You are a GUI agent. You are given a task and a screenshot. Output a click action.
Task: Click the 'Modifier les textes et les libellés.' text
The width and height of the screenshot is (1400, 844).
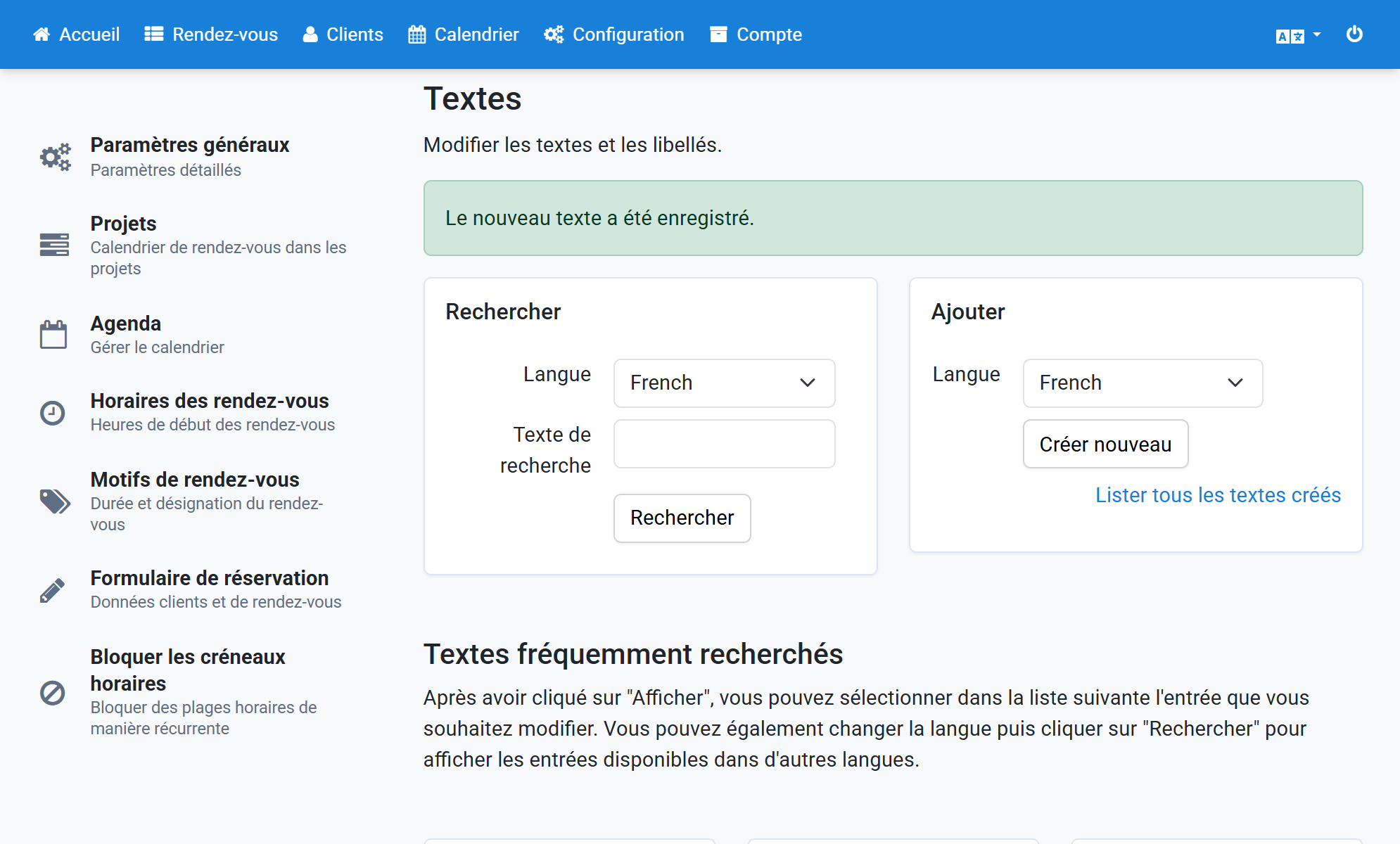(x=573, y=145)
